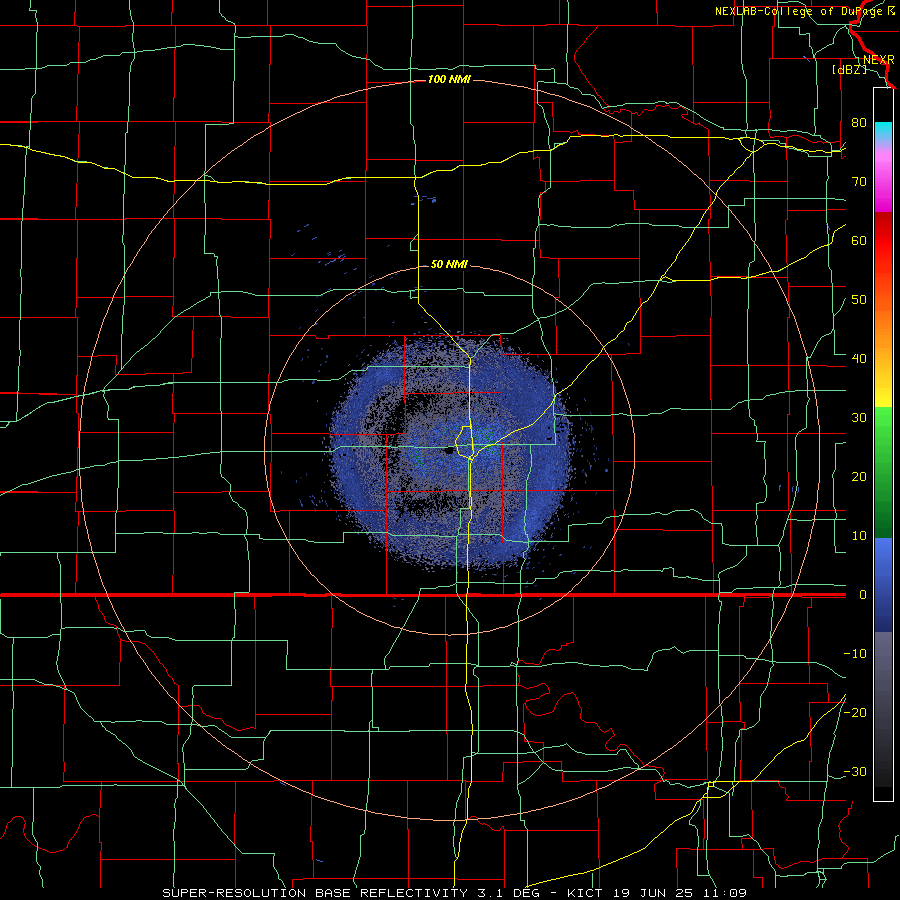
Task: Click the Super-Resolution Base Reflectivity caption
Action: [454, 893]
